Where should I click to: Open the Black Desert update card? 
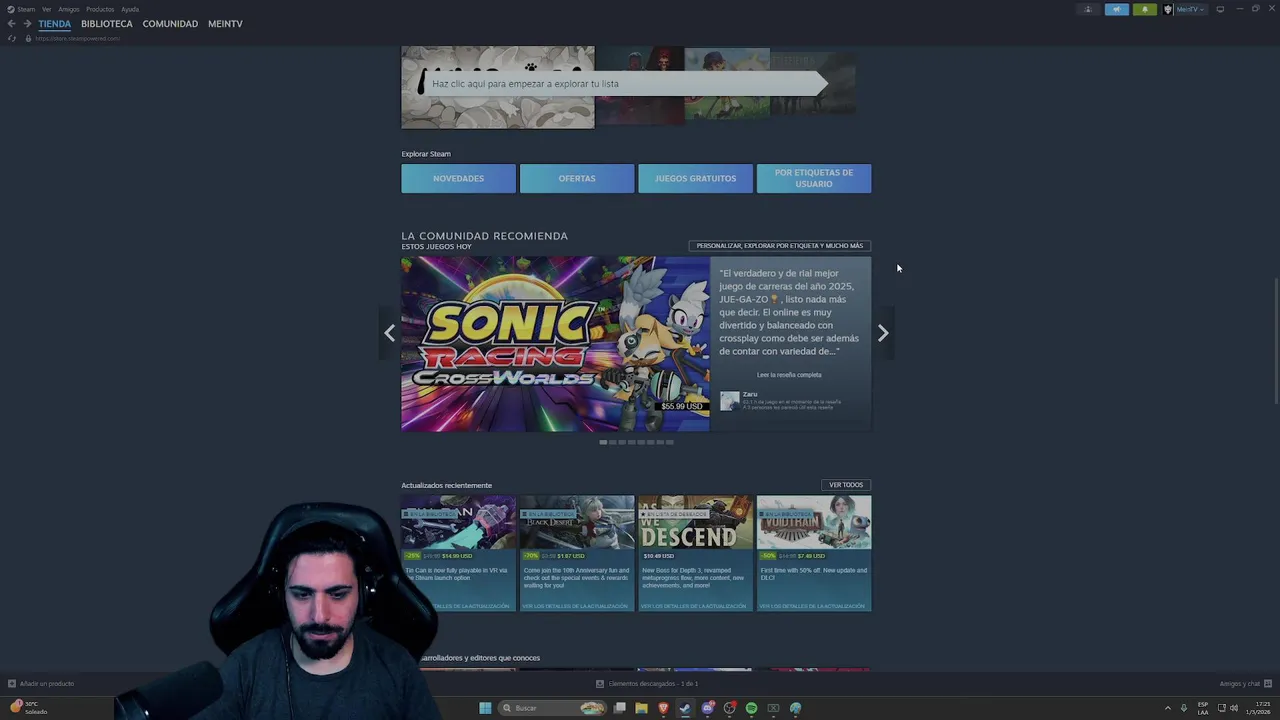[x=577, y=553]
